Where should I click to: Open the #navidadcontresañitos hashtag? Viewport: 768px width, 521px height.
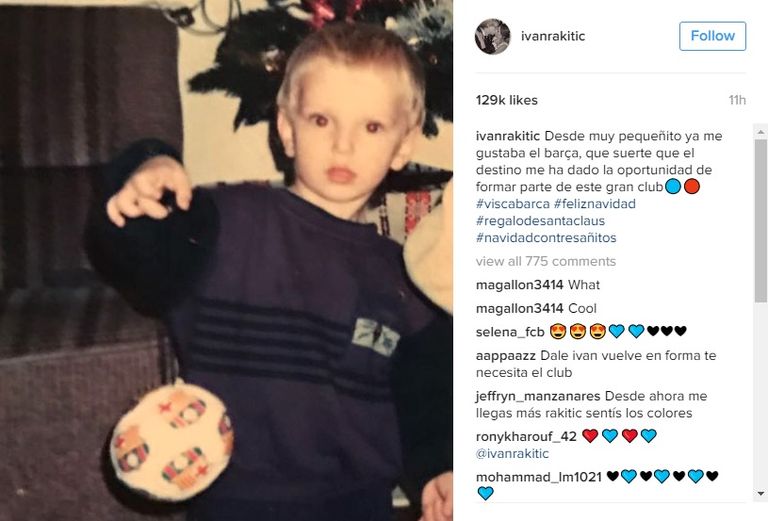[546, 237]
